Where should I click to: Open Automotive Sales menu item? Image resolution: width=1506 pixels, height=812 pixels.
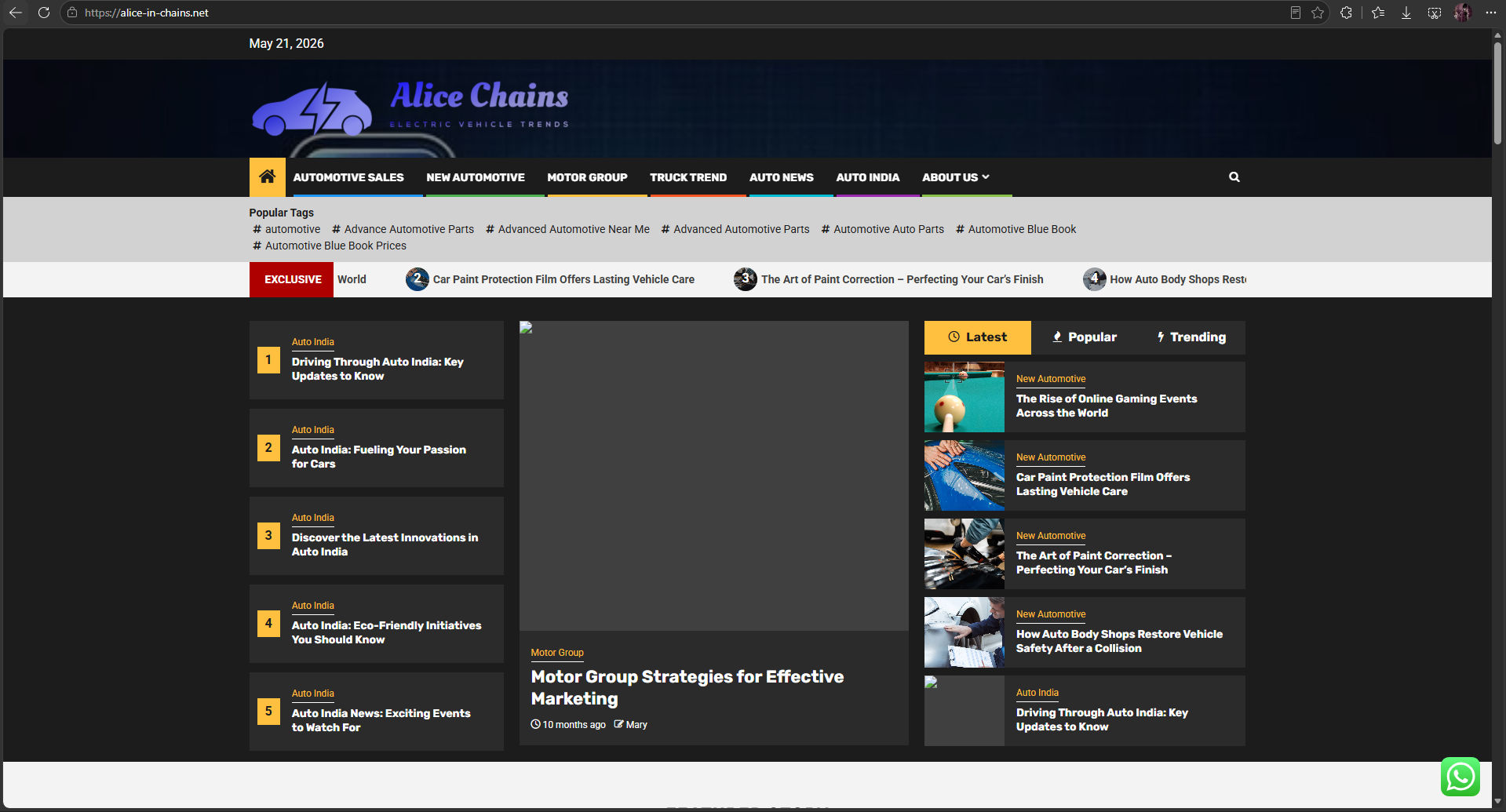click(x=348, y=177)
